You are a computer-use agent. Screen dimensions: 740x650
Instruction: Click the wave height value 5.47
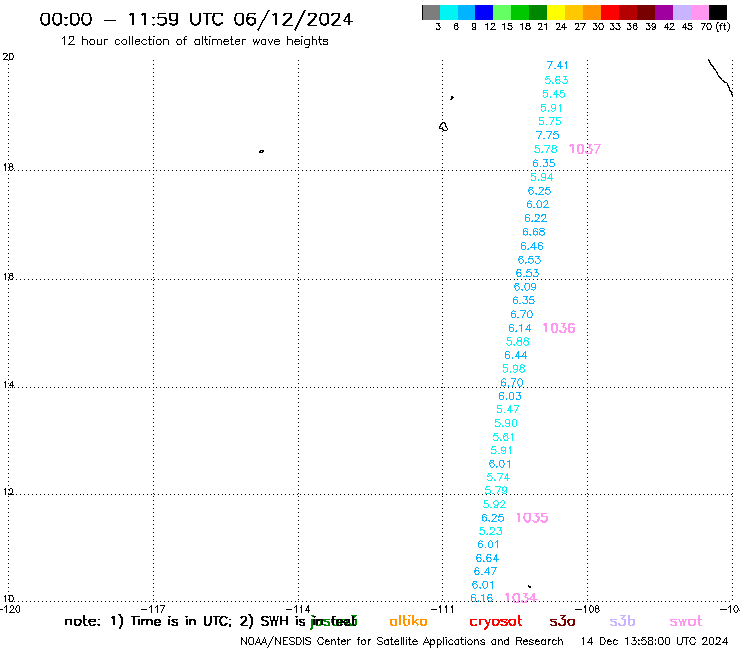coord(508,409)
